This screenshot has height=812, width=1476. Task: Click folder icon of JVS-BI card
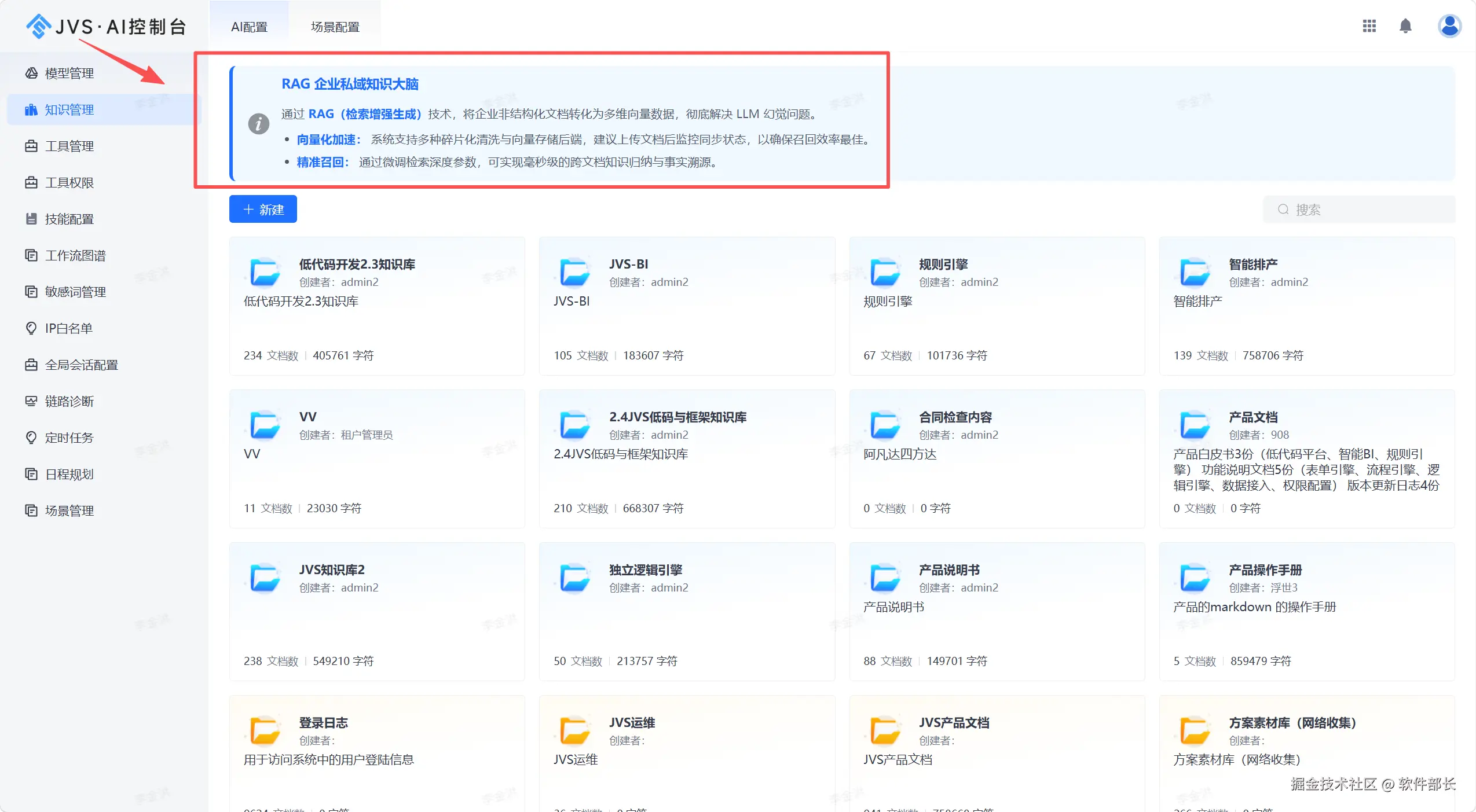(x=575, y=273)
